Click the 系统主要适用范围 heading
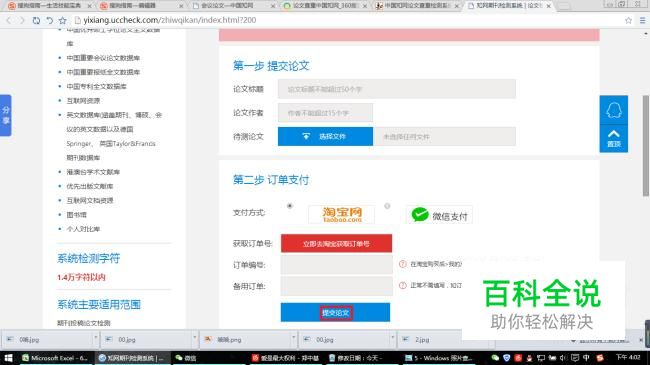The image size is (650, 365). pyautogui.click(x=99, y=304)
